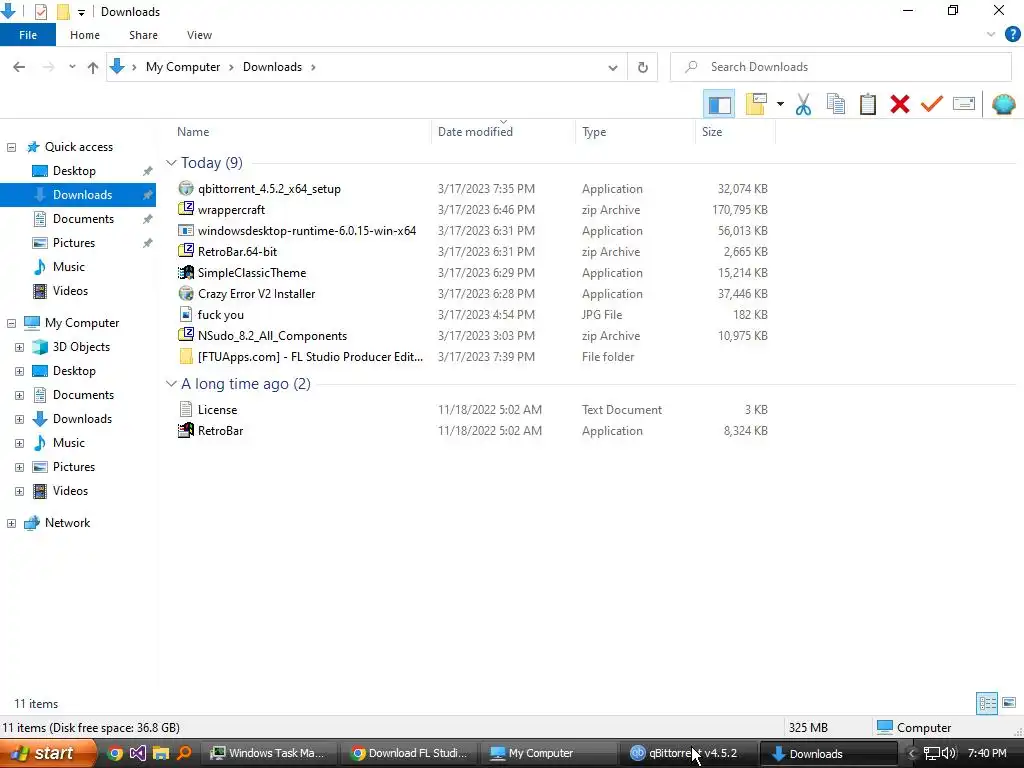Click the Classic Shell settings shell icon
This screenshot has height=768, width=1024.
[1003, 104]
